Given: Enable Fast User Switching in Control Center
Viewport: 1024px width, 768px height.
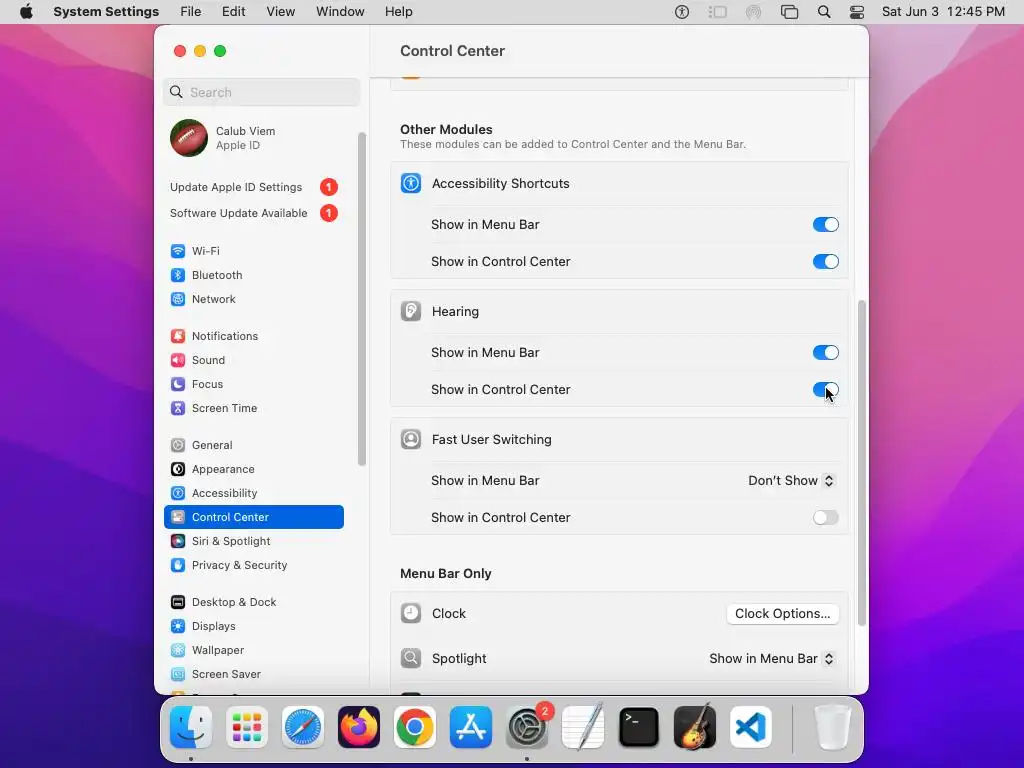Looking at the screenshot, I should coord(825,518).
